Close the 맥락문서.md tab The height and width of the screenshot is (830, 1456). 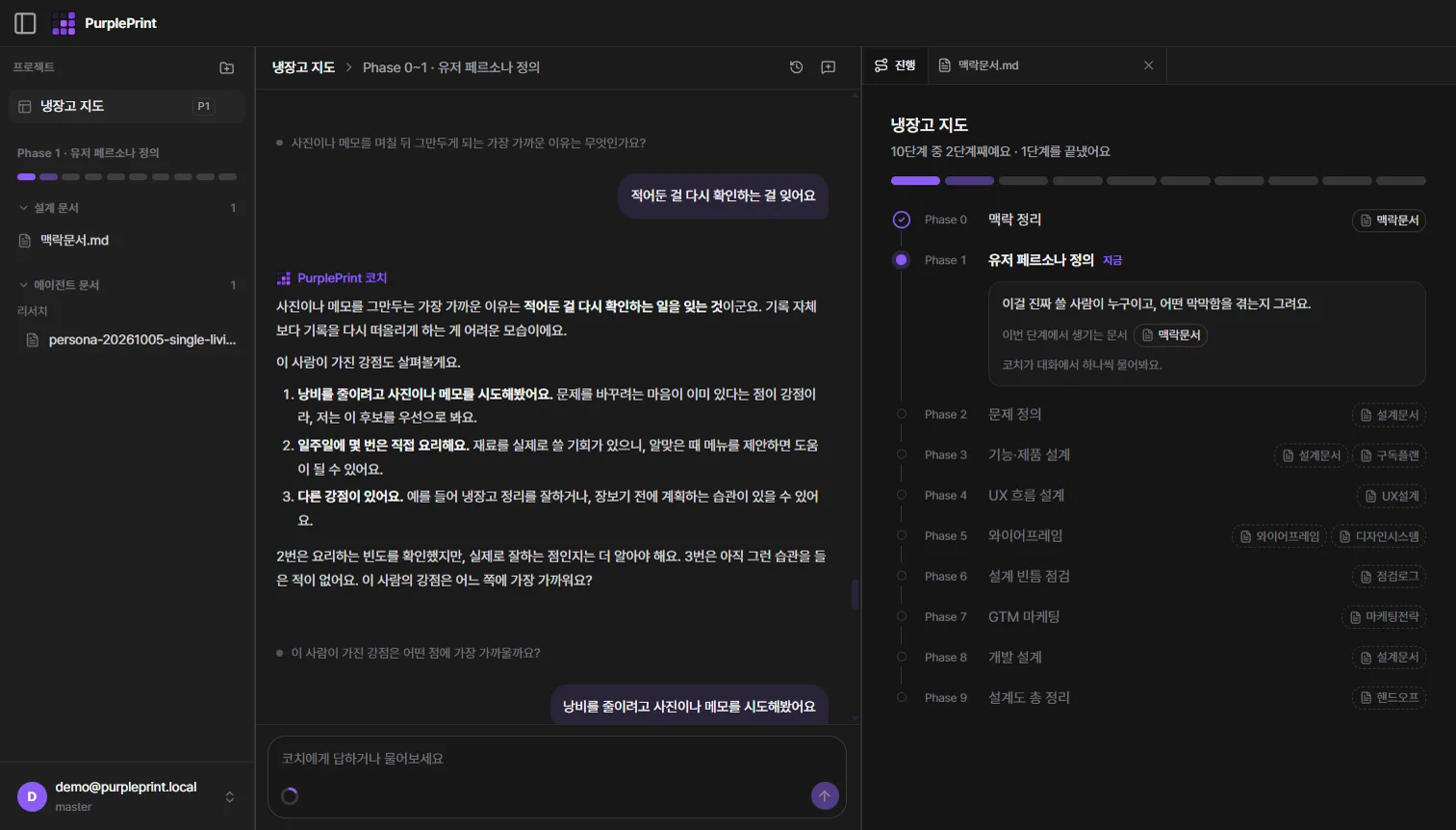[x=1148, y=65]
